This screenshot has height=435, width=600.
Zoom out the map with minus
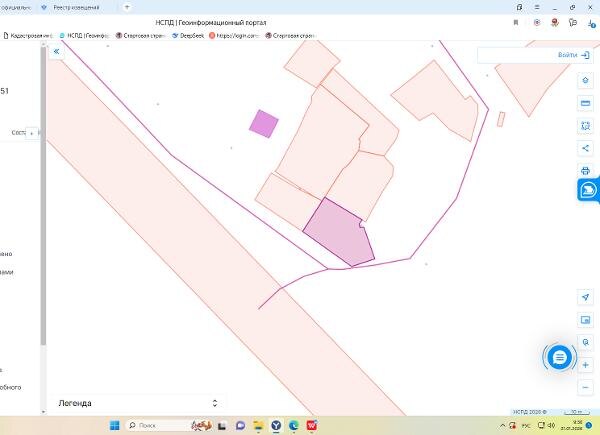[x=585, y=388]
